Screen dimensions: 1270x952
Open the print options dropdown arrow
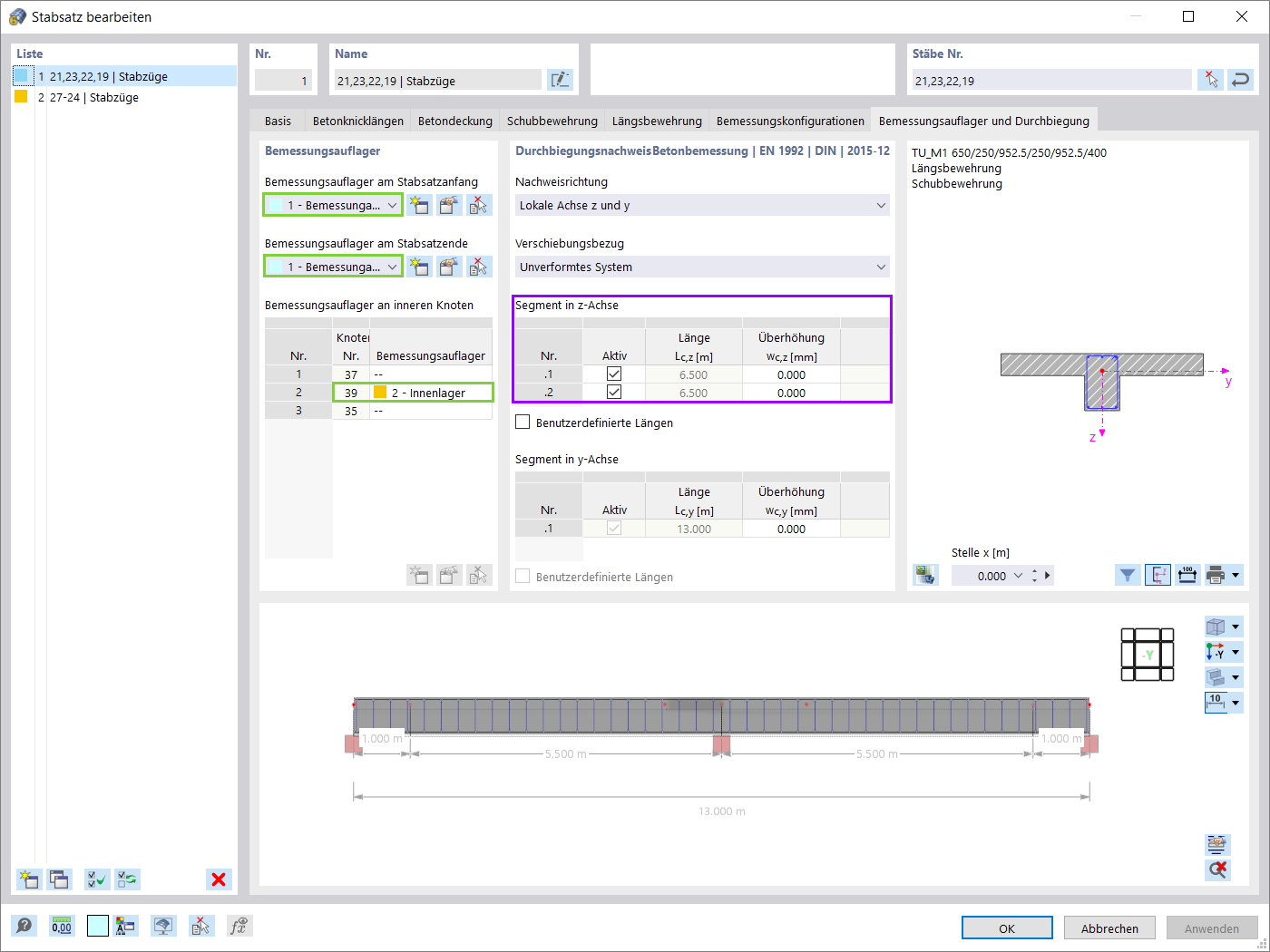tap(1236, 575)
